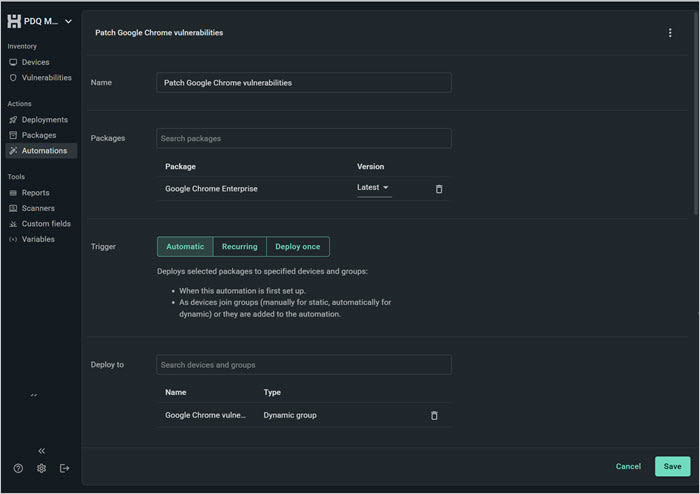
Task: Click the Packages box icon
Action: (13, 135)
